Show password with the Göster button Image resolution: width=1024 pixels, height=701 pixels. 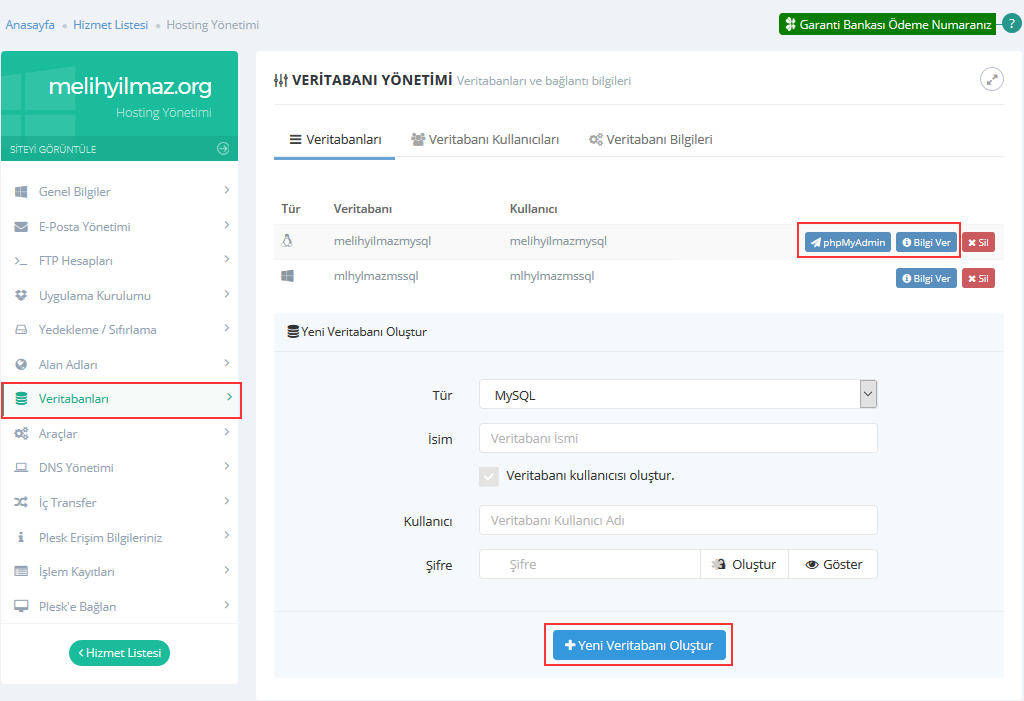pos(833,564)
